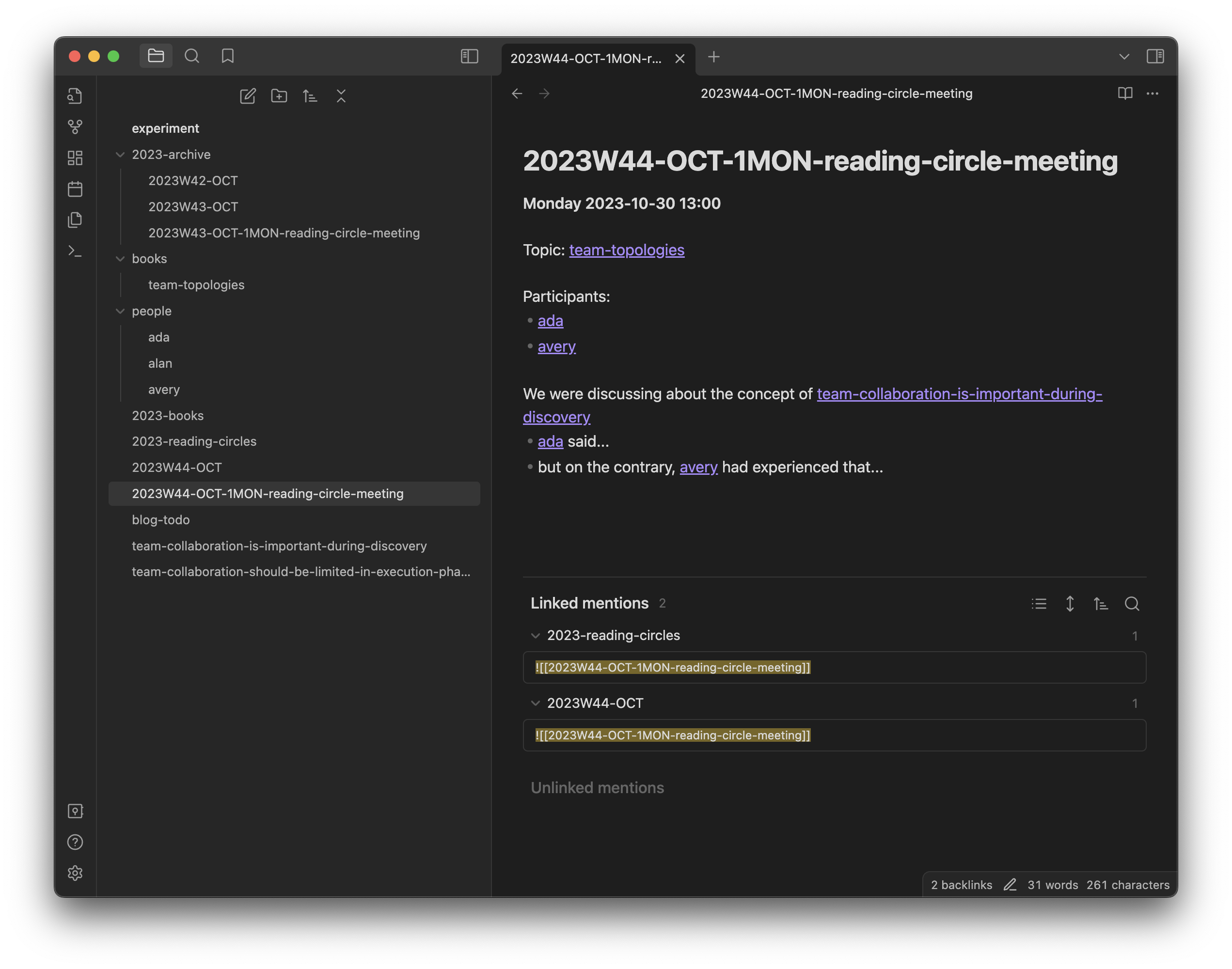Open today's daily note calendar icon
This screenshot has height=969, width=1232.
(75, 189)
